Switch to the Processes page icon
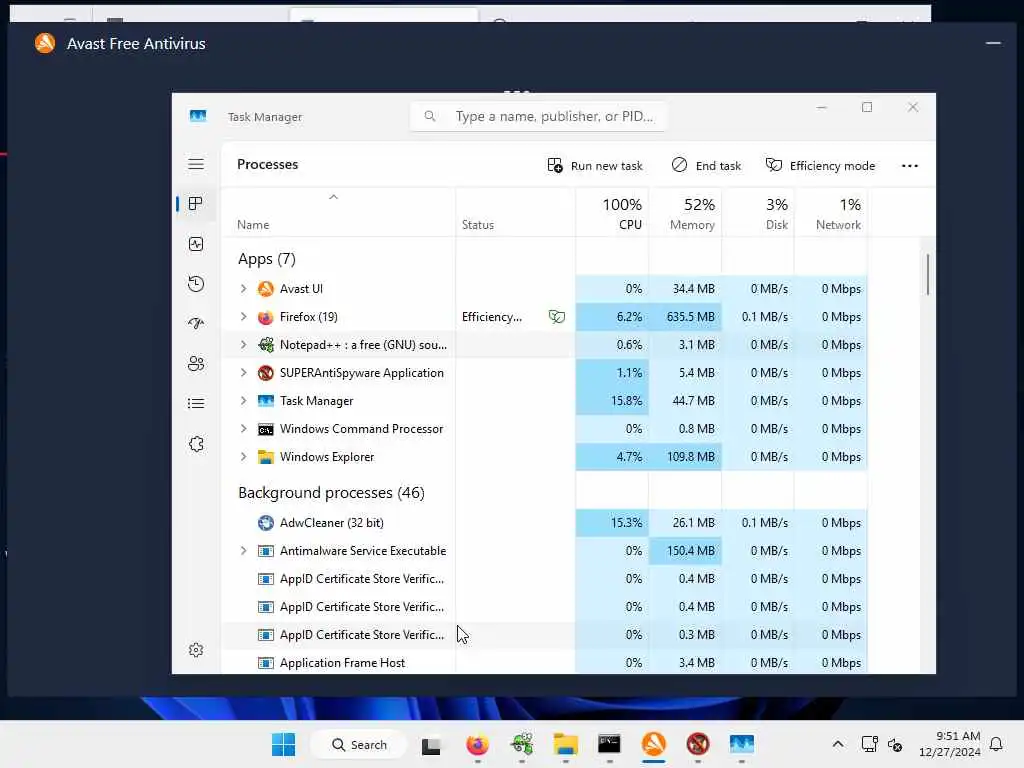This screenshot has width=1024, height=768. [195, 204]
